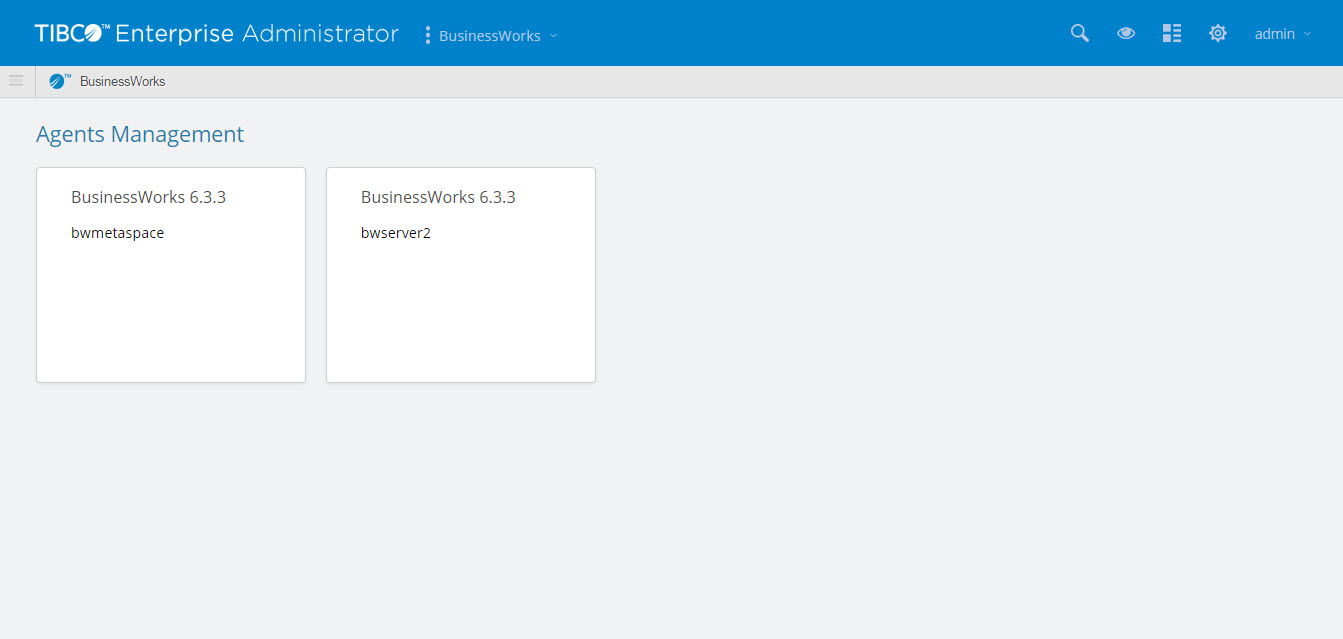The image size is (1343, 639).
Task: Click BusinessWorks 6.3.3 title on bwserver2 card
Action: click(438, 197)
